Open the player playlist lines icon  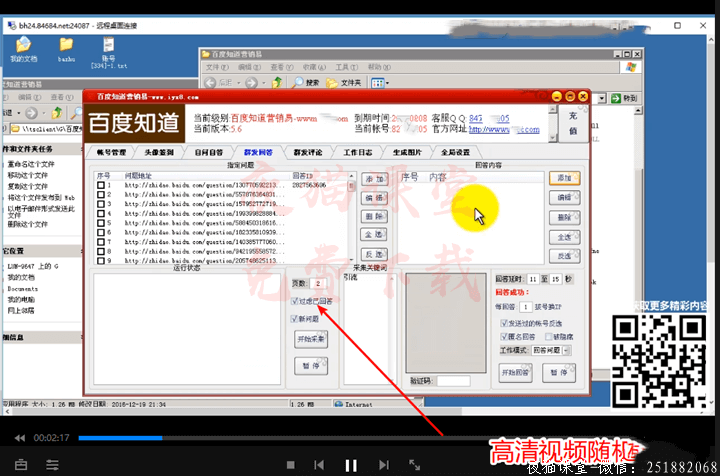click(x=52, y=465)
